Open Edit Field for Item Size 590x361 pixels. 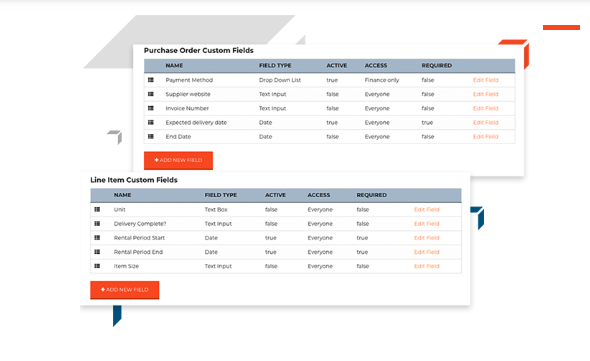pyautogui.click(x=427, y=266)
